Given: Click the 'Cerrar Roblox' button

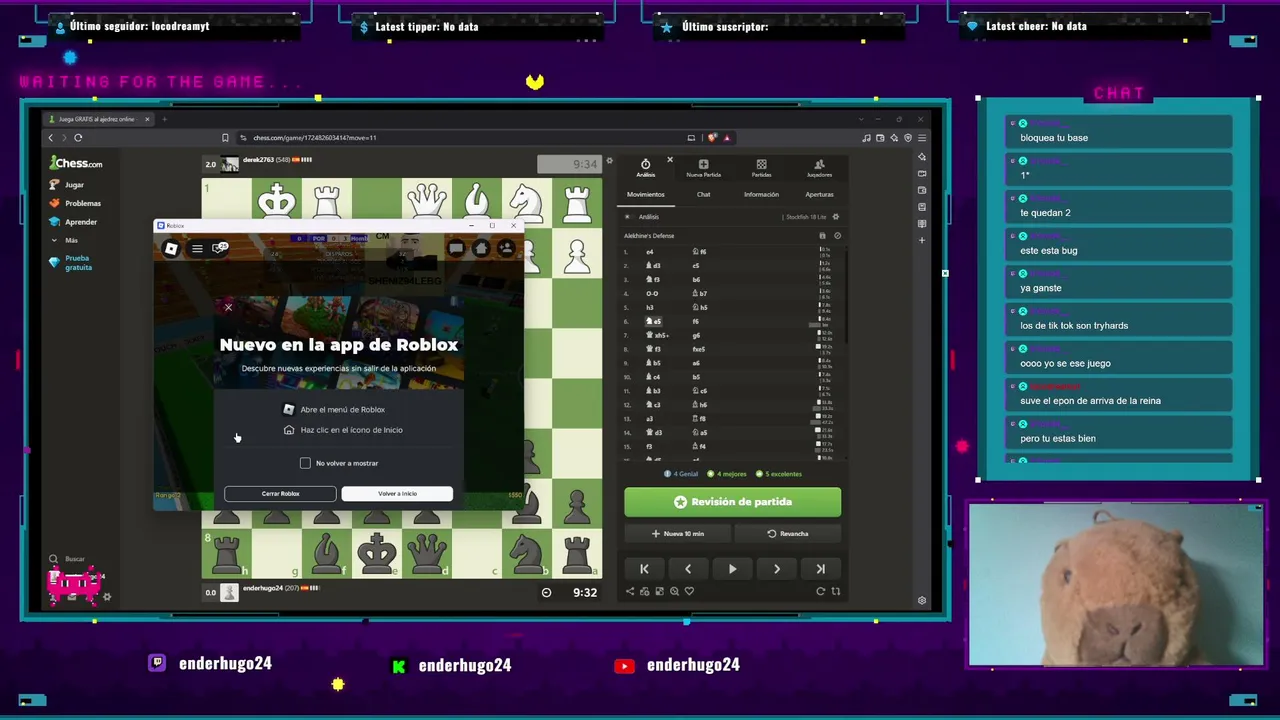Looking at the screenshot, I should point(280,493).
